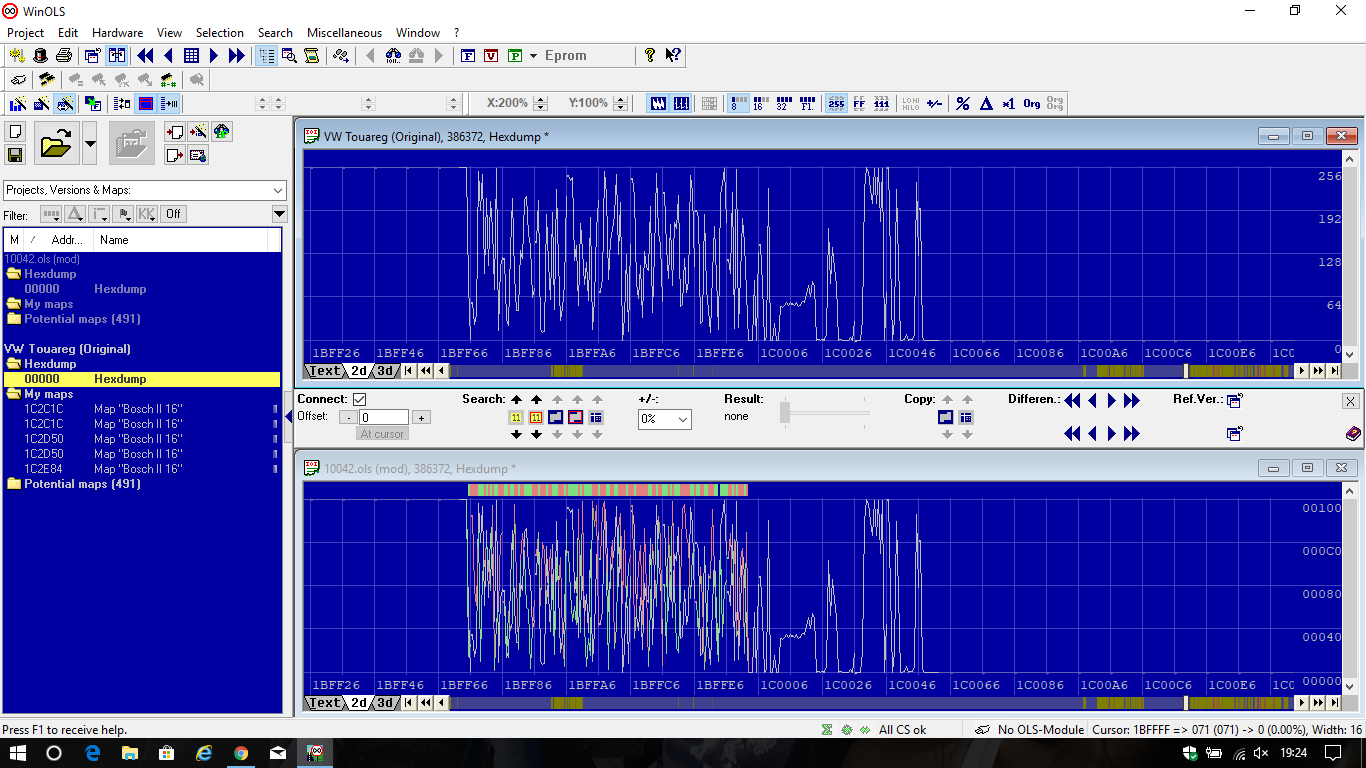Select map at address 1C2E84
This screenshot has width=1366, height=768.
pos(141,469)
